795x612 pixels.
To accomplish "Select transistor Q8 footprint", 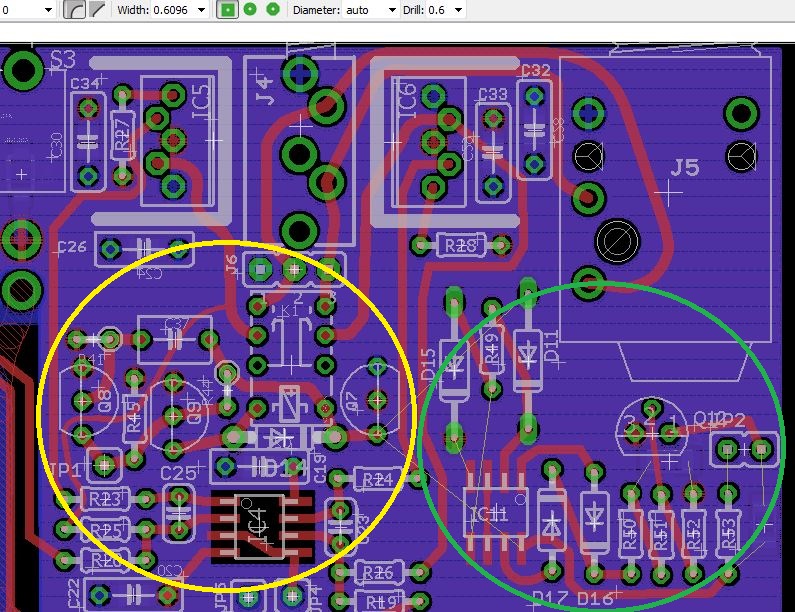I will 88,401.
